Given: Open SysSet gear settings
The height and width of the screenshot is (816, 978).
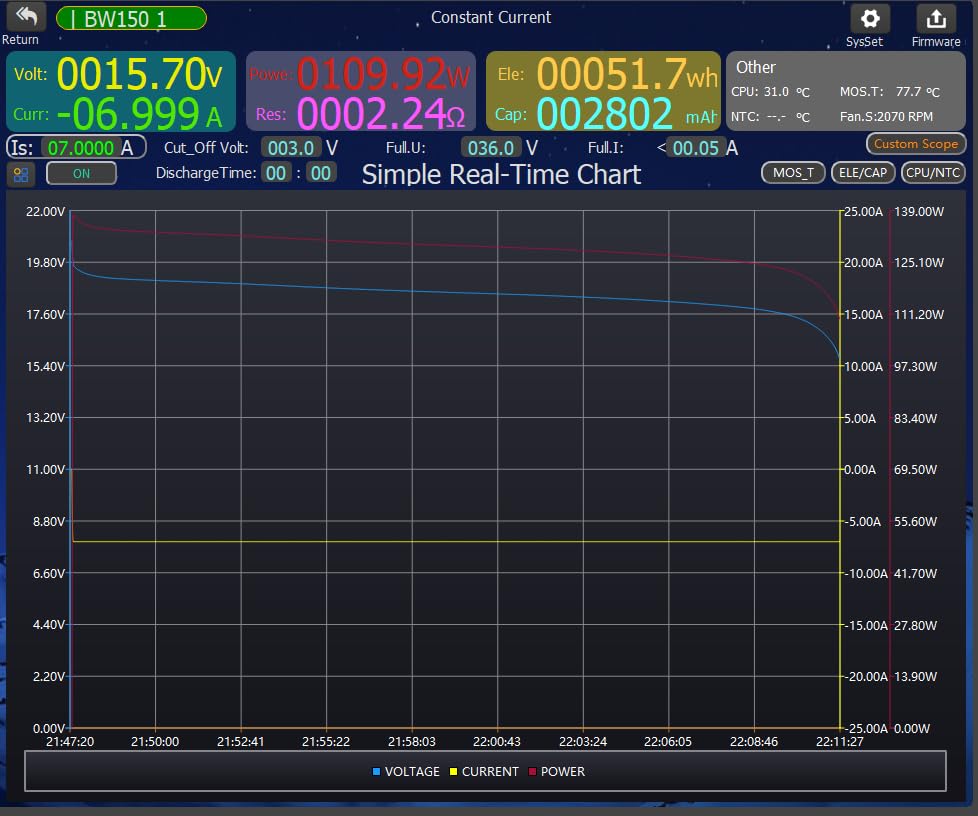Looking at the screenshot, I should pos(869,19).
